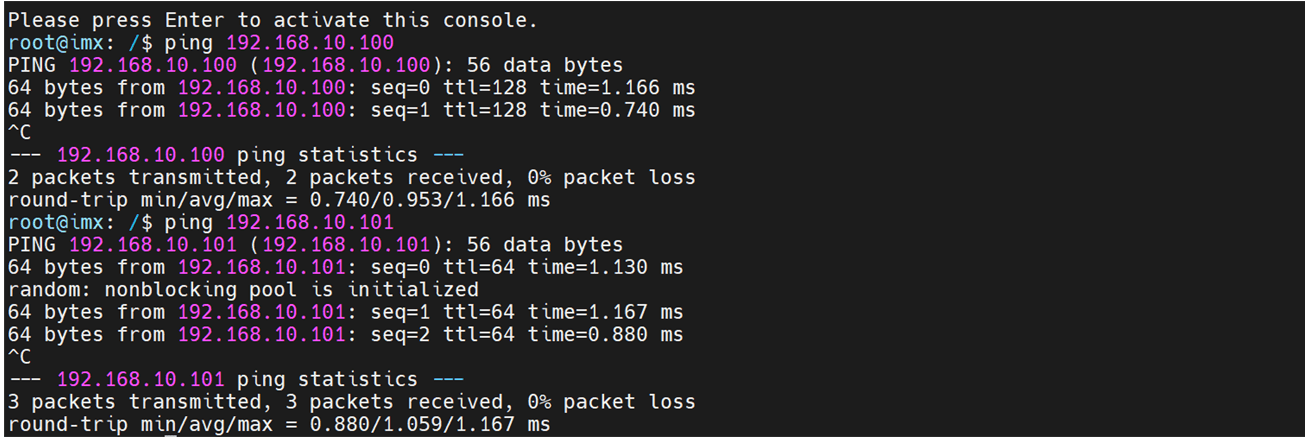Click the reply line with time=1.167 ms
This screenshot has width=1309, height=438.
[x=345, y=312]
